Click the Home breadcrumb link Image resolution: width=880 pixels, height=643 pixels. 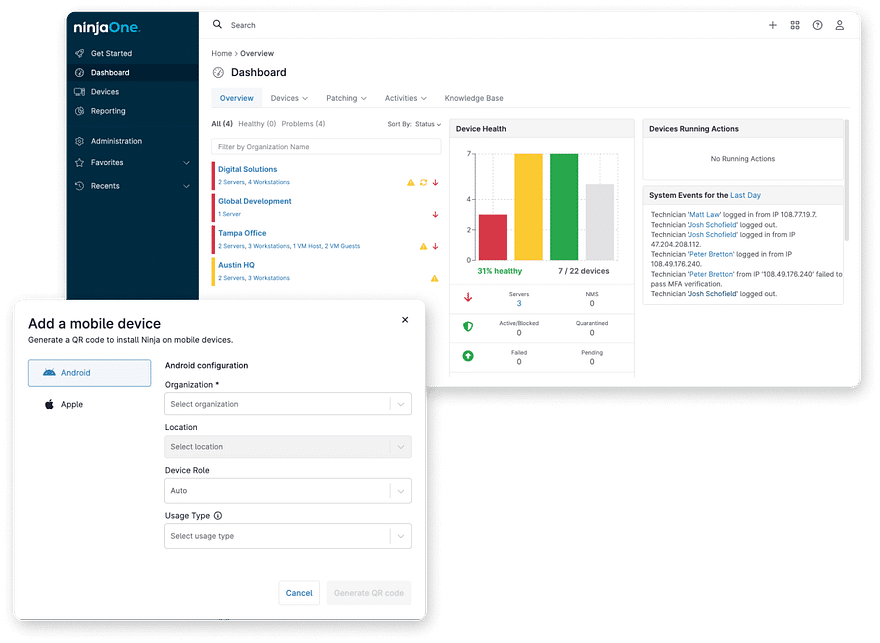[x=222, y=53]
